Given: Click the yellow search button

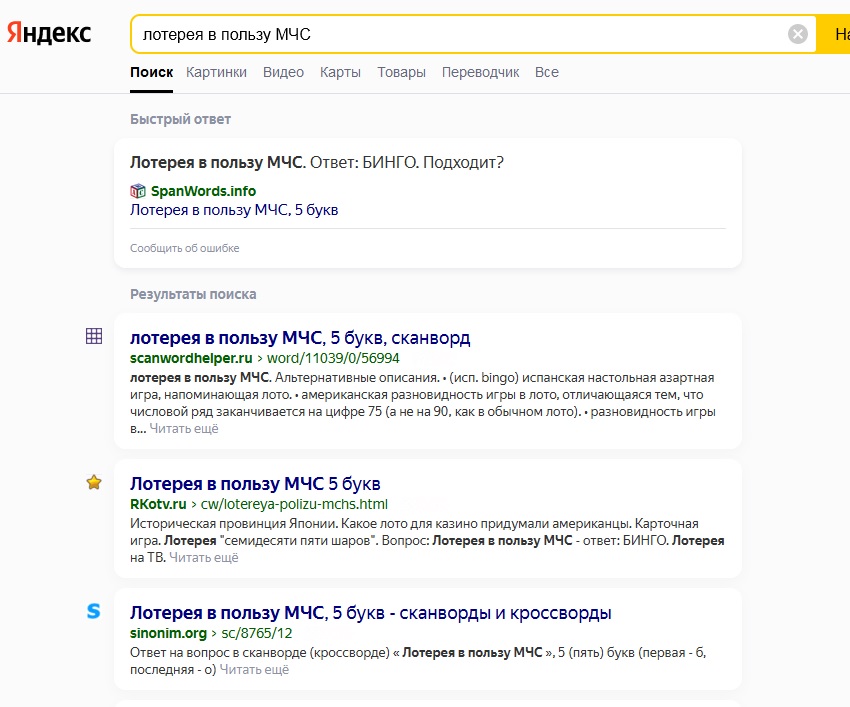Looking at the screenshot, I should point(834,34).
